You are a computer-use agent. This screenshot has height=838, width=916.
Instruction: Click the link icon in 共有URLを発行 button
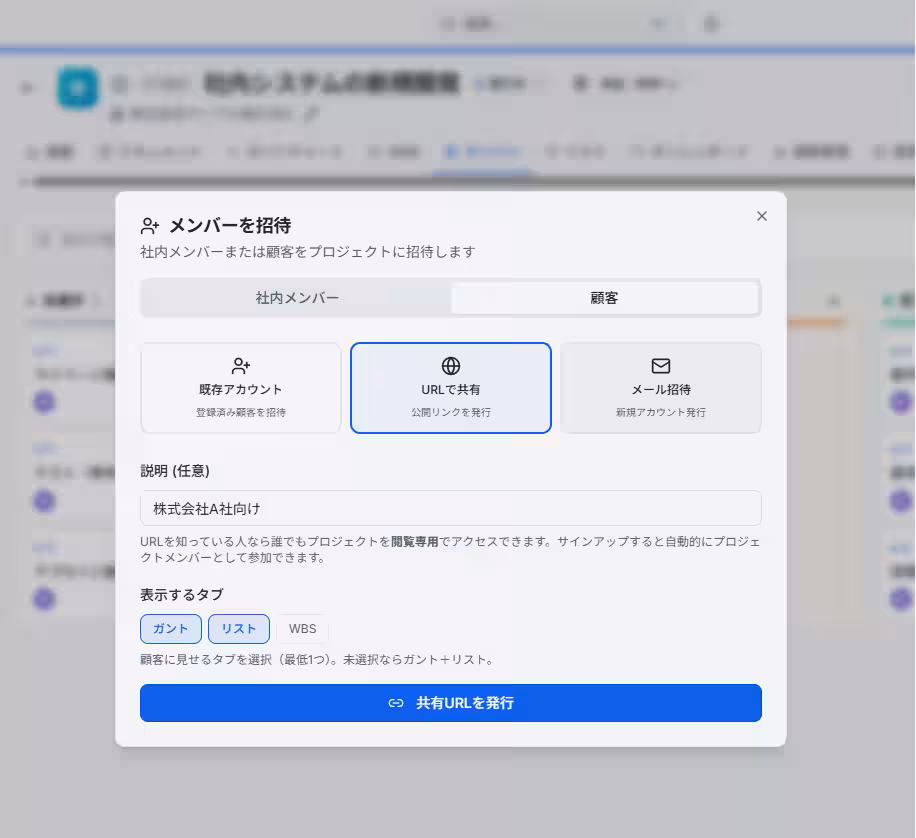[x=395, y=703]
